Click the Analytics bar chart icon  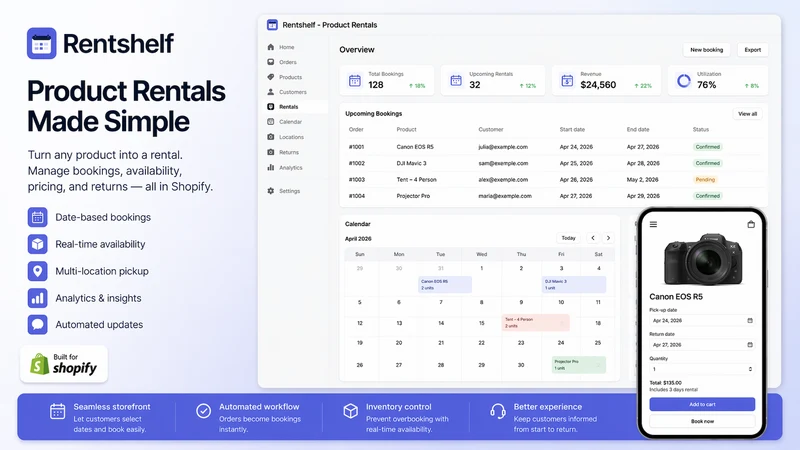pos(271,167)
